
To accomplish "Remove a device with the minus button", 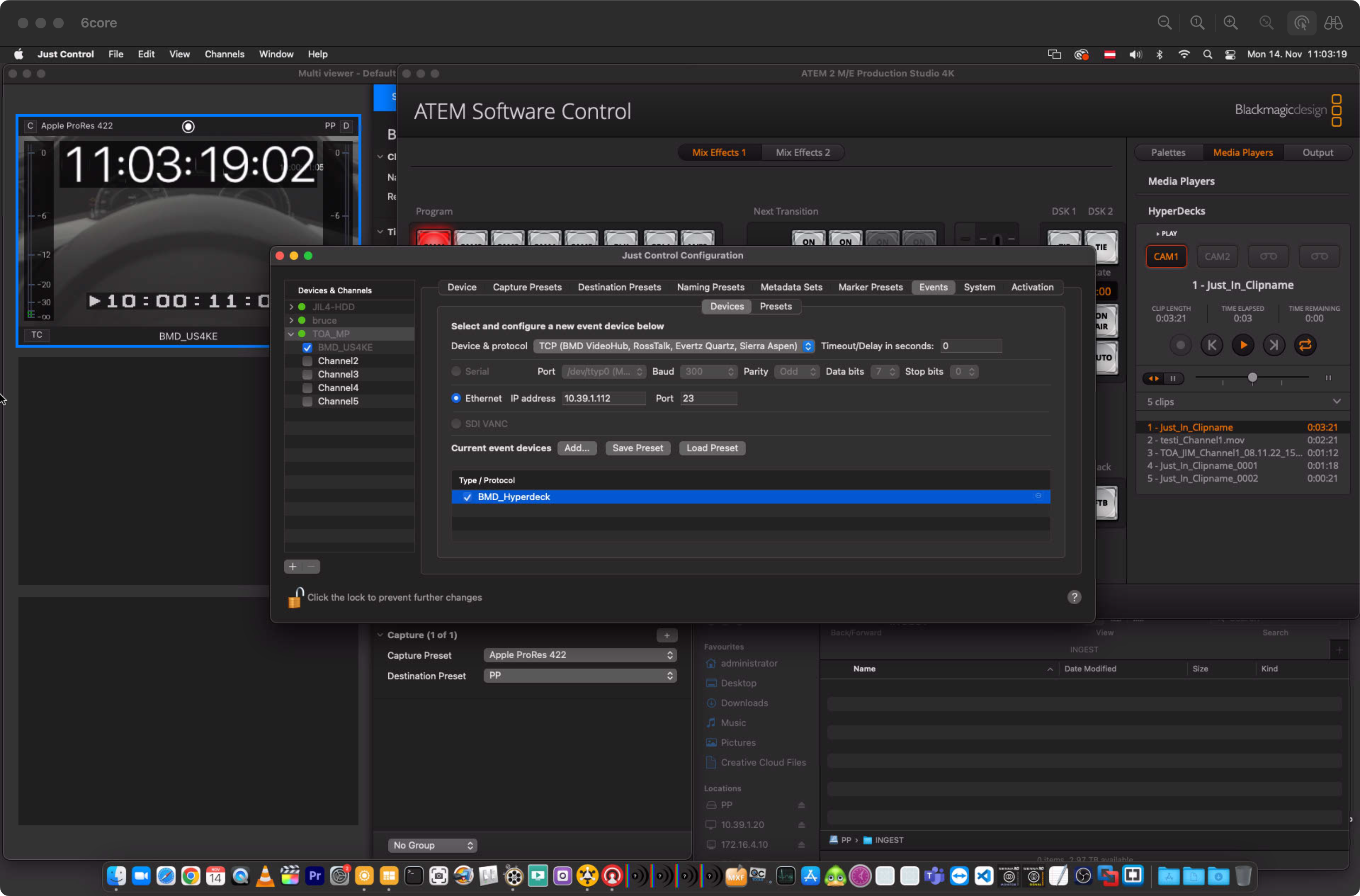I will pyautogui.click(x=311, y=566).
